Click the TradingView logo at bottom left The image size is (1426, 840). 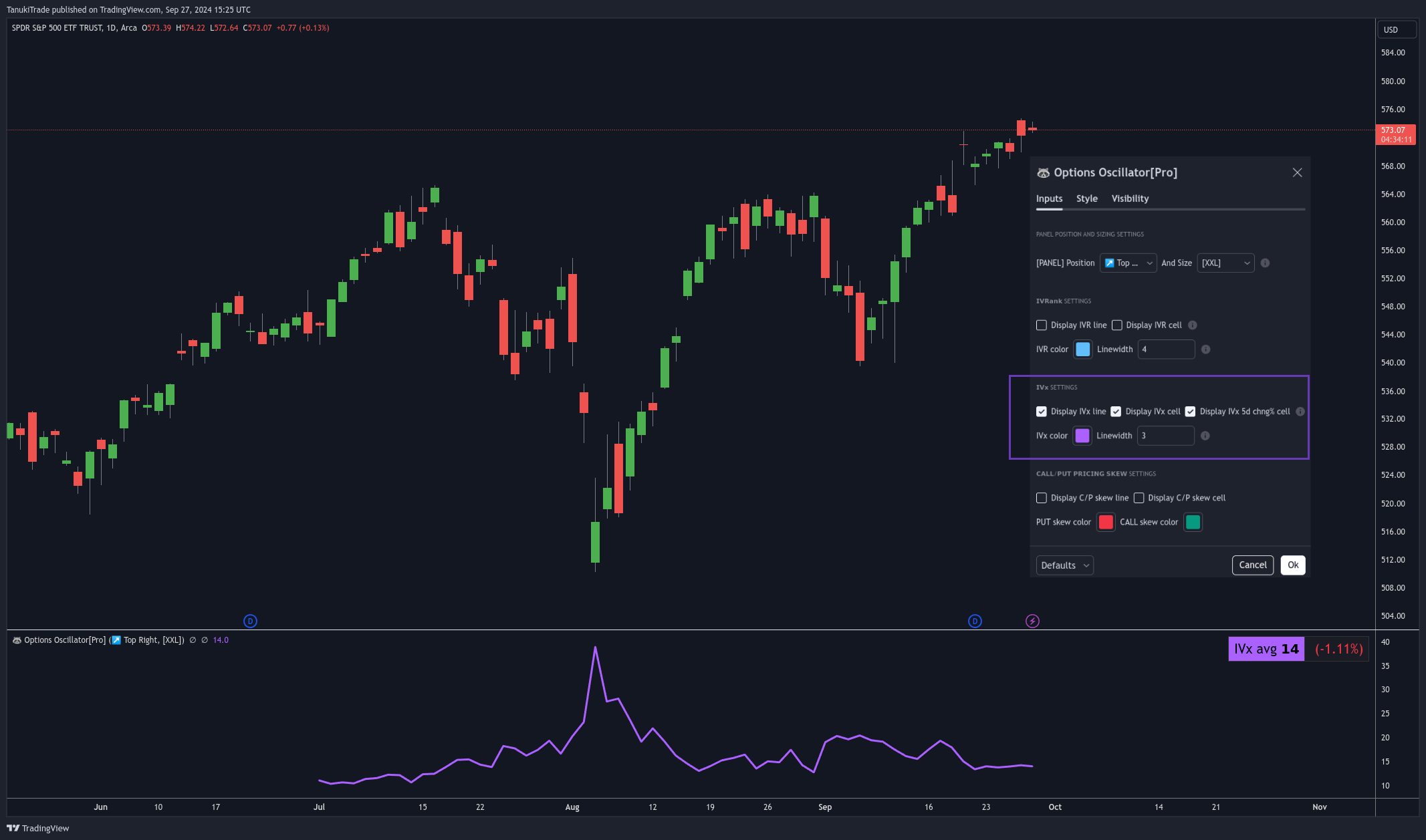click(13, 828)
